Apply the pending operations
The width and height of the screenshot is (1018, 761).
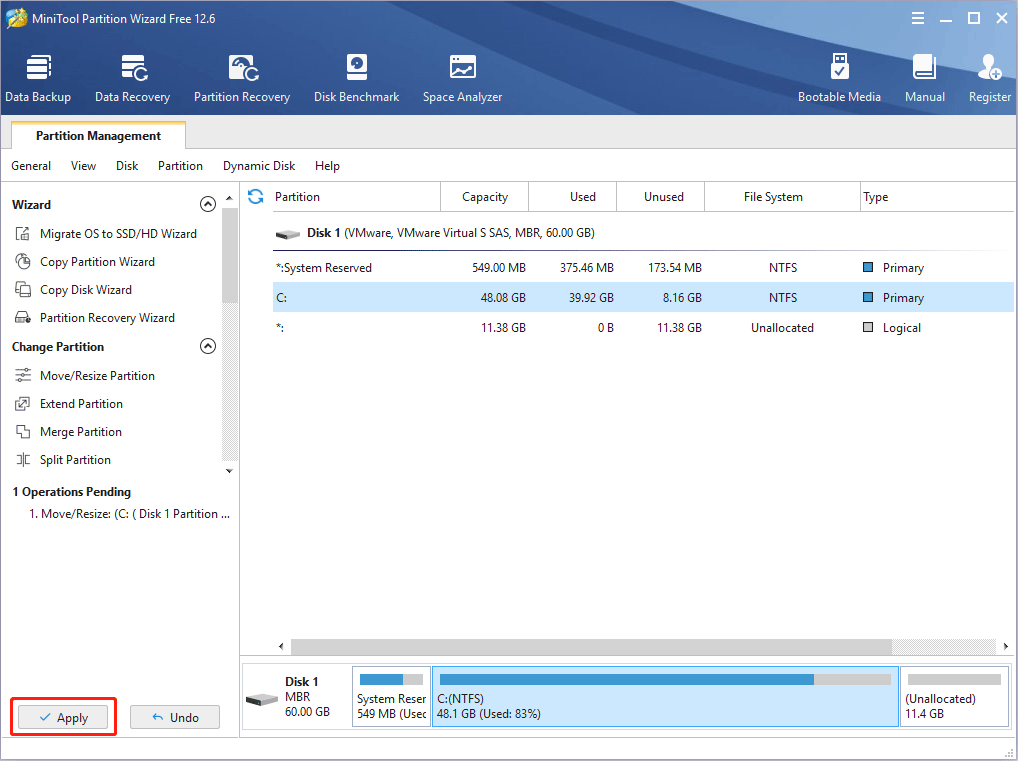point(64,717)
